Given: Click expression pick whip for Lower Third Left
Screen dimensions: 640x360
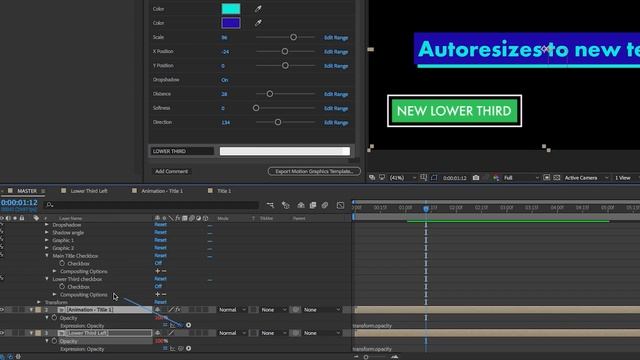Looking at the screenshot, I should point(180,349).
